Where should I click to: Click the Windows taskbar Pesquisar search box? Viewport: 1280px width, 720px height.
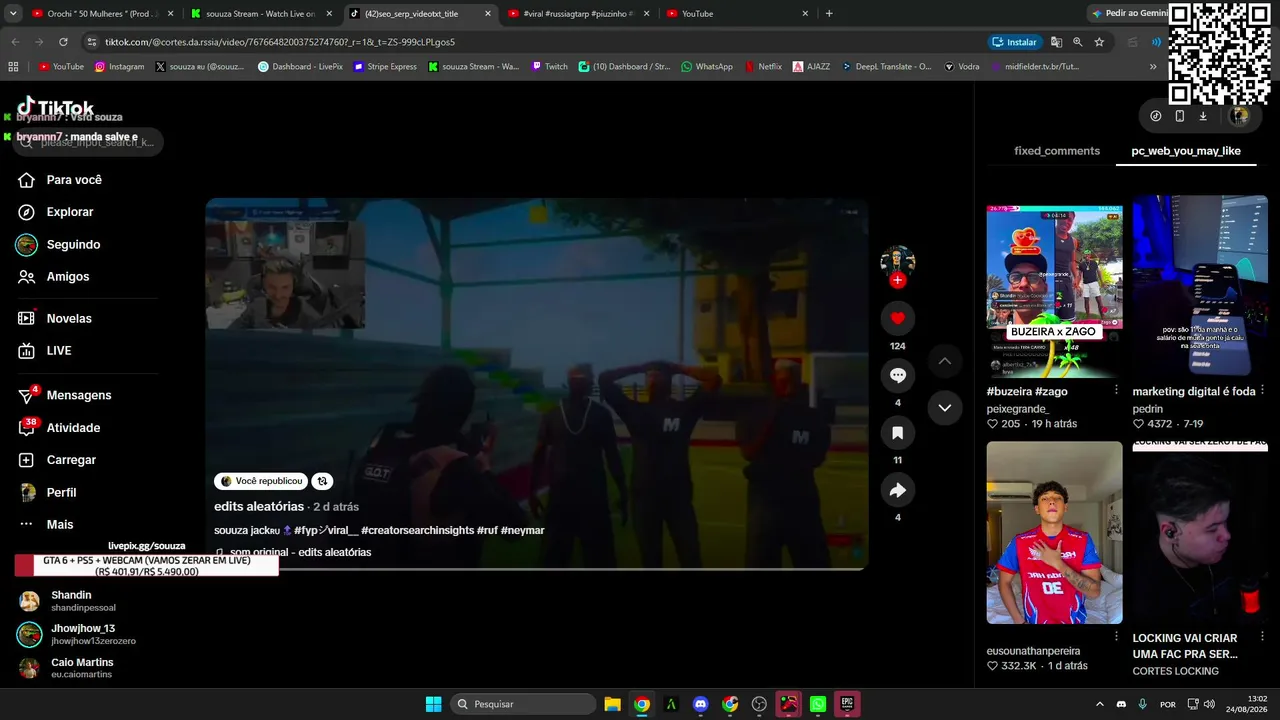(x=523, y=704)
